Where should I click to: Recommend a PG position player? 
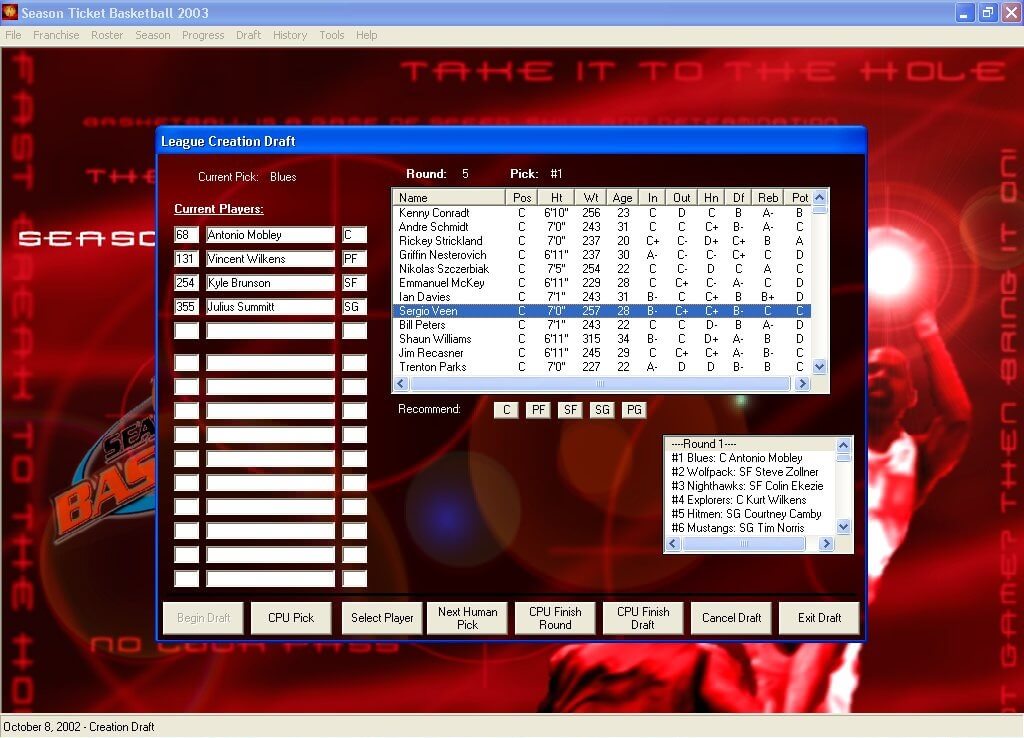[634, 409]
